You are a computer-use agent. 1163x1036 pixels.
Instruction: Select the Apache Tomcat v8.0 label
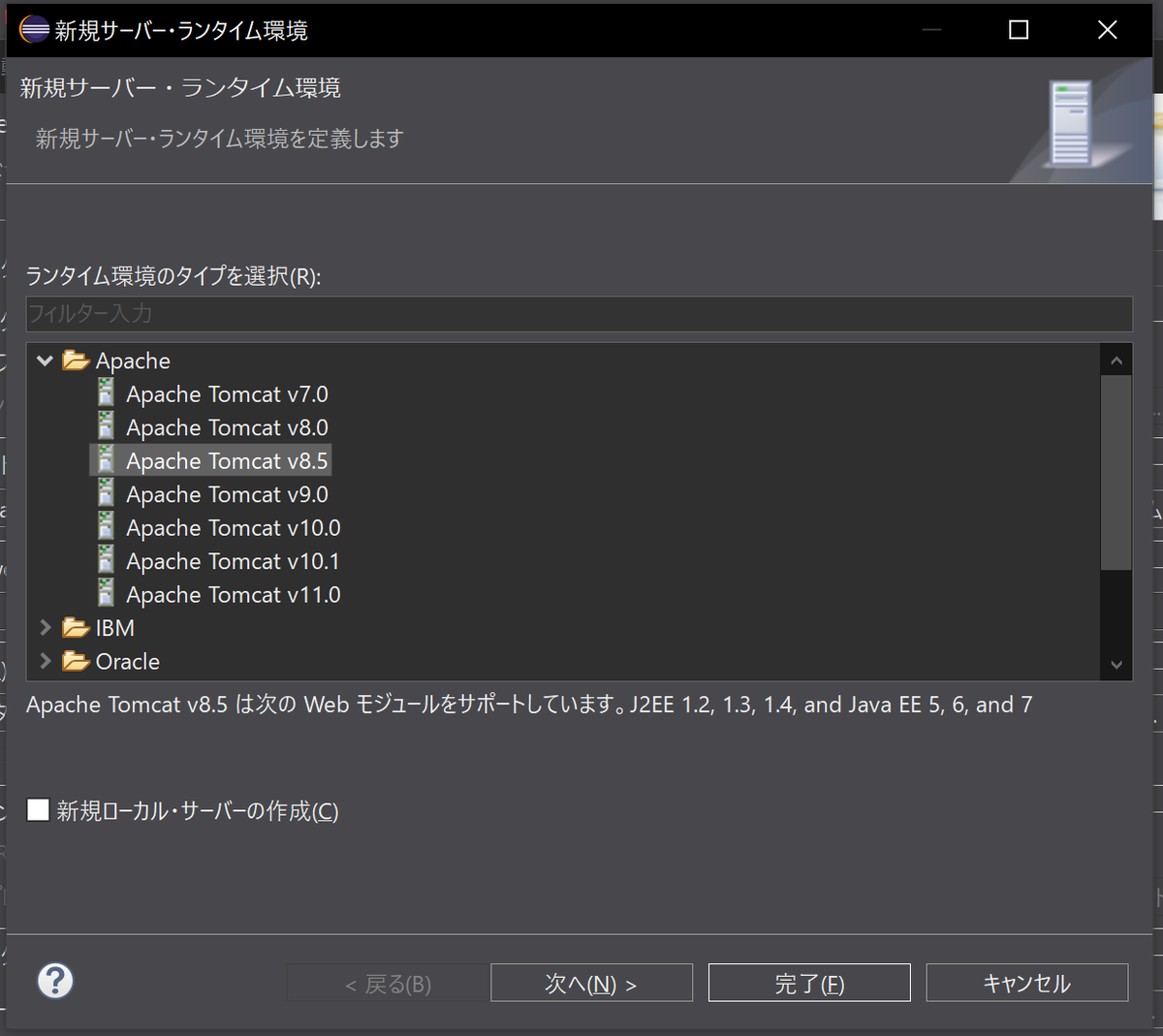click(x=227, y=427)
